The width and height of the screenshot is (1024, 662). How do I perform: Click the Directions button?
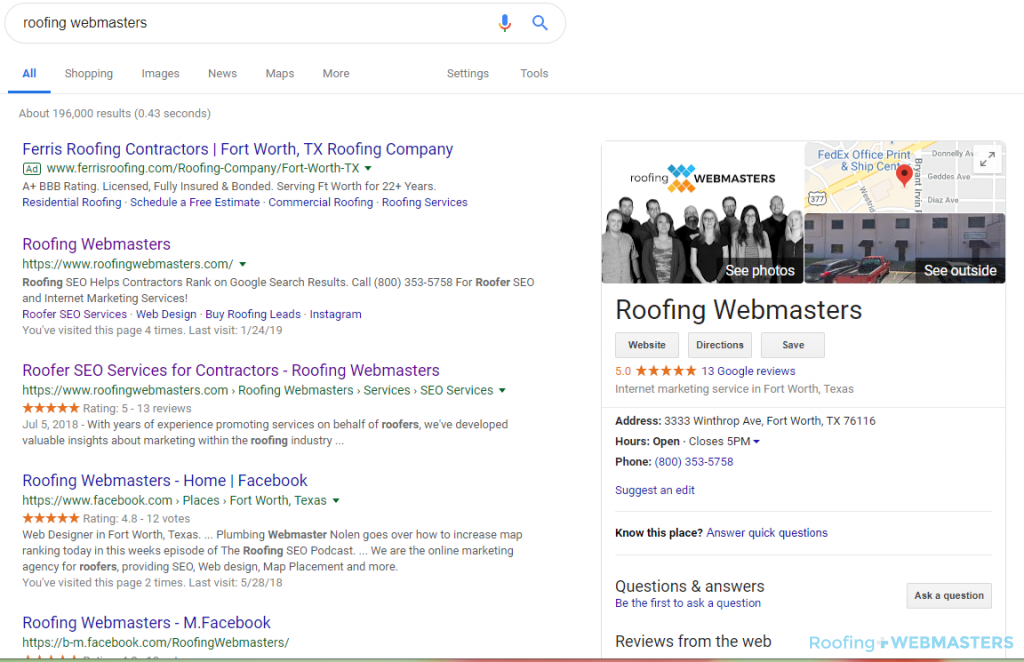(x=720, y=345)
